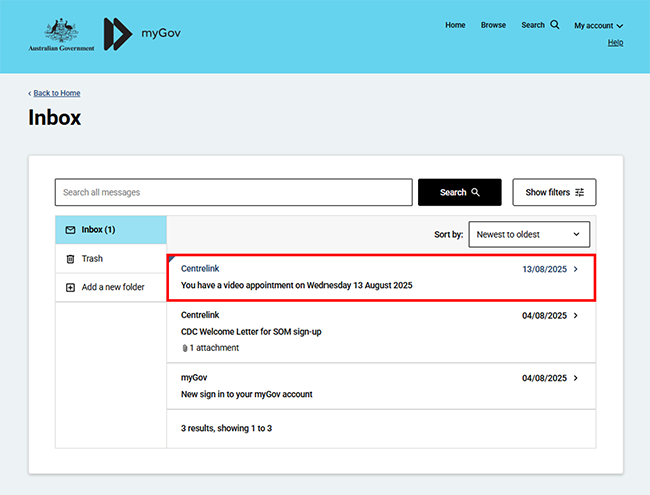Click the Centrelink sender on the CDC letter row
The width and height of the screenshot is (650, 495).
point(200,315)
